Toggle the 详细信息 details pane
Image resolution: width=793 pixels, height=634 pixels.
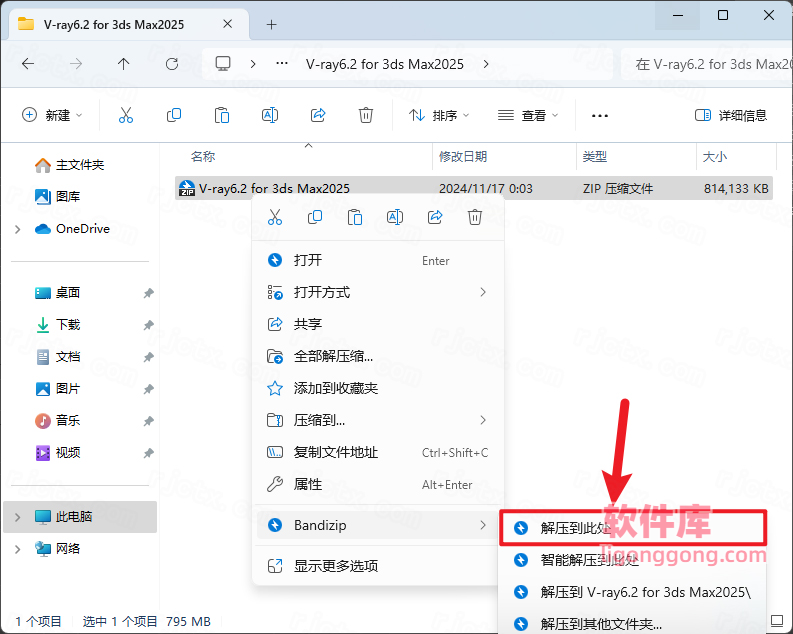tap(731, 115)
